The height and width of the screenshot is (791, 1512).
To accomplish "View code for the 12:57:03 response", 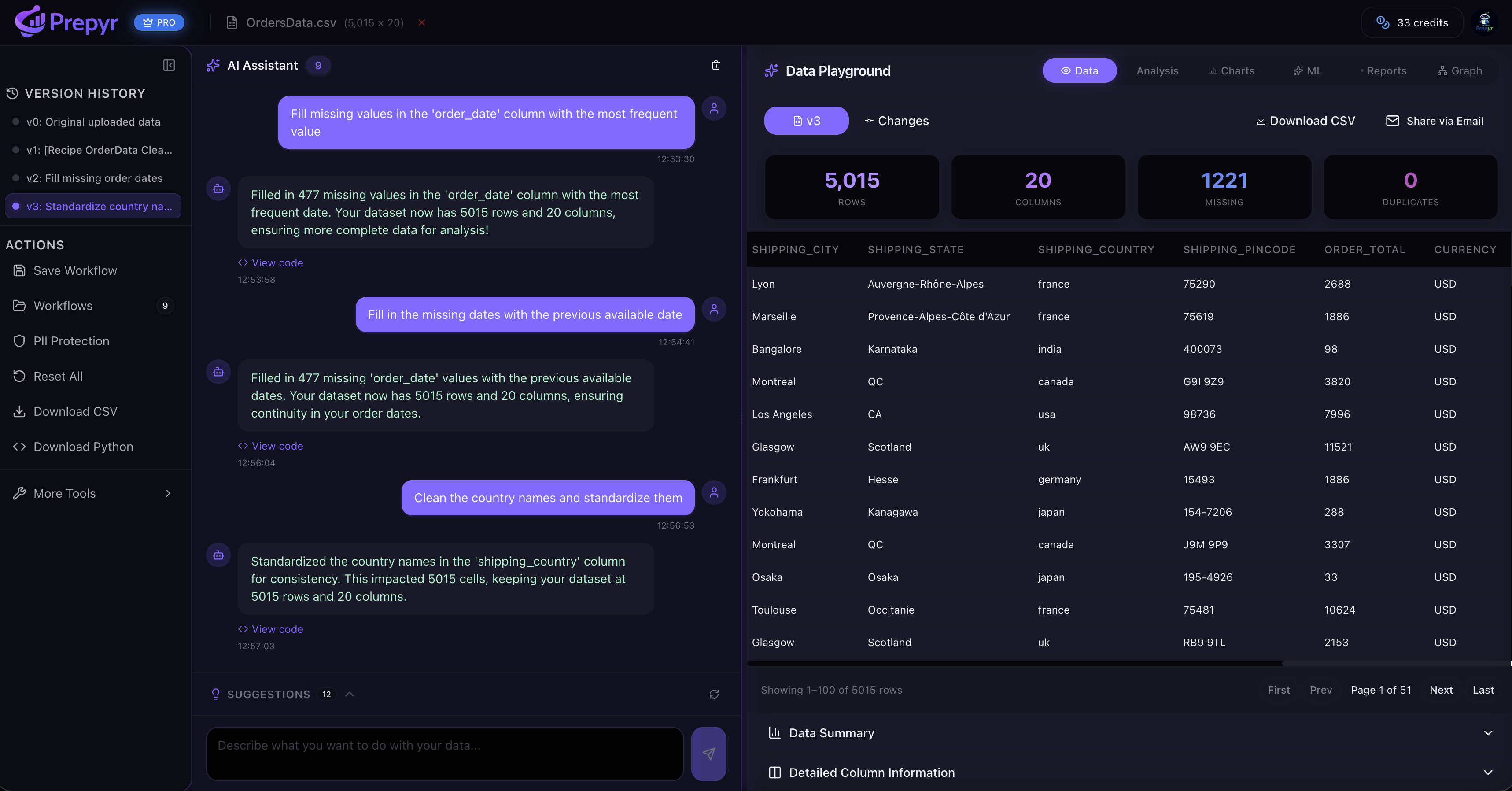I will 270,629.
